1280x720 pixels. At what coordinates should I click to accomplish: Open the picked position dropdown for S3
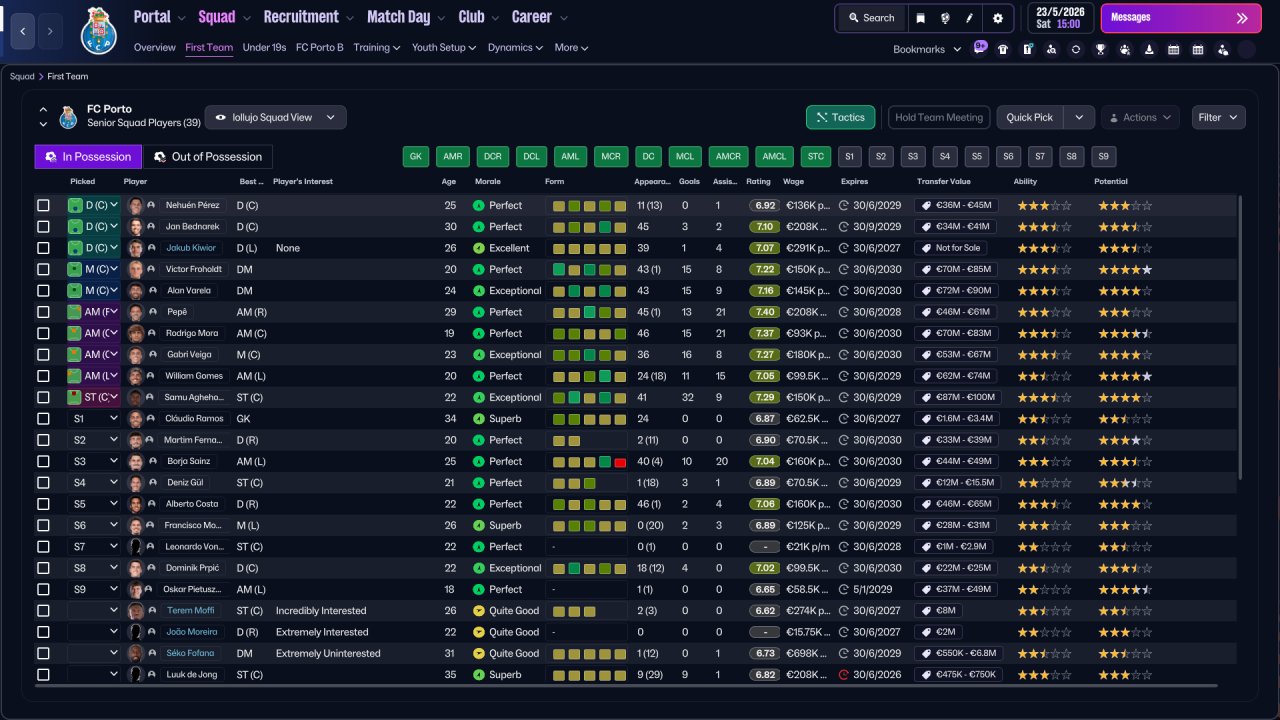(93, 462)
